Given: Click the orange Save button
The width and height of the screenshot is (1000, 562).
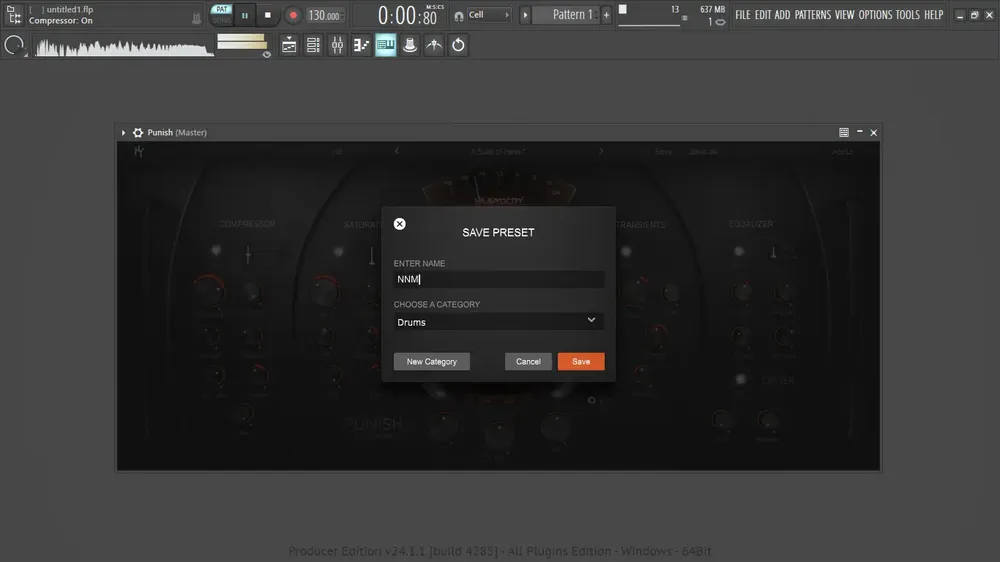Looking at the screenshot, I should (x=581, y=362).
